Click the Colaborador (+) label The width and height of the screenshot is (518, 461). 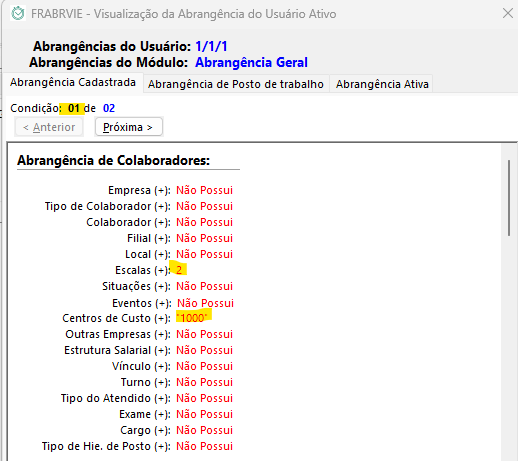point(128,222)
